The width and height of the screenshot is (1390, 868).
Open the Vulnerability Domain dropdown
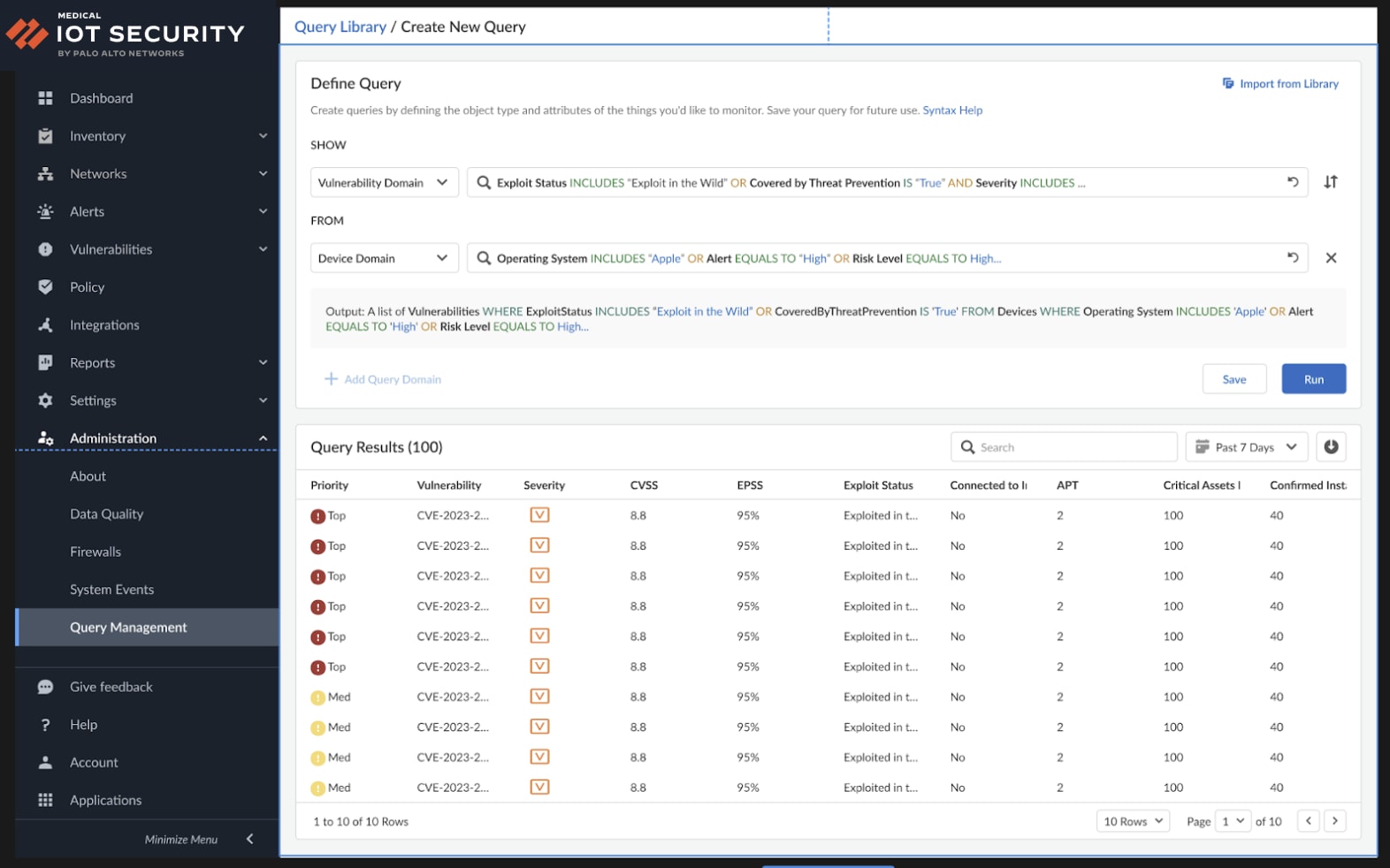(x=384, y=182)
